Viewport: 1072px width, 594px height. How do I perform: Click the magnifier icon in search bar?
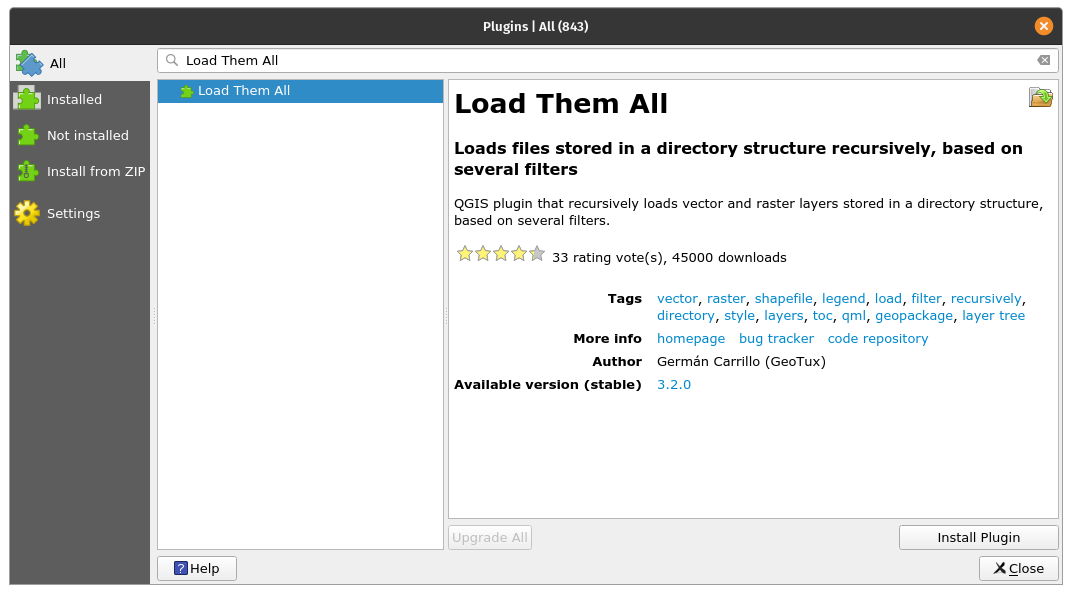(172, 61)
